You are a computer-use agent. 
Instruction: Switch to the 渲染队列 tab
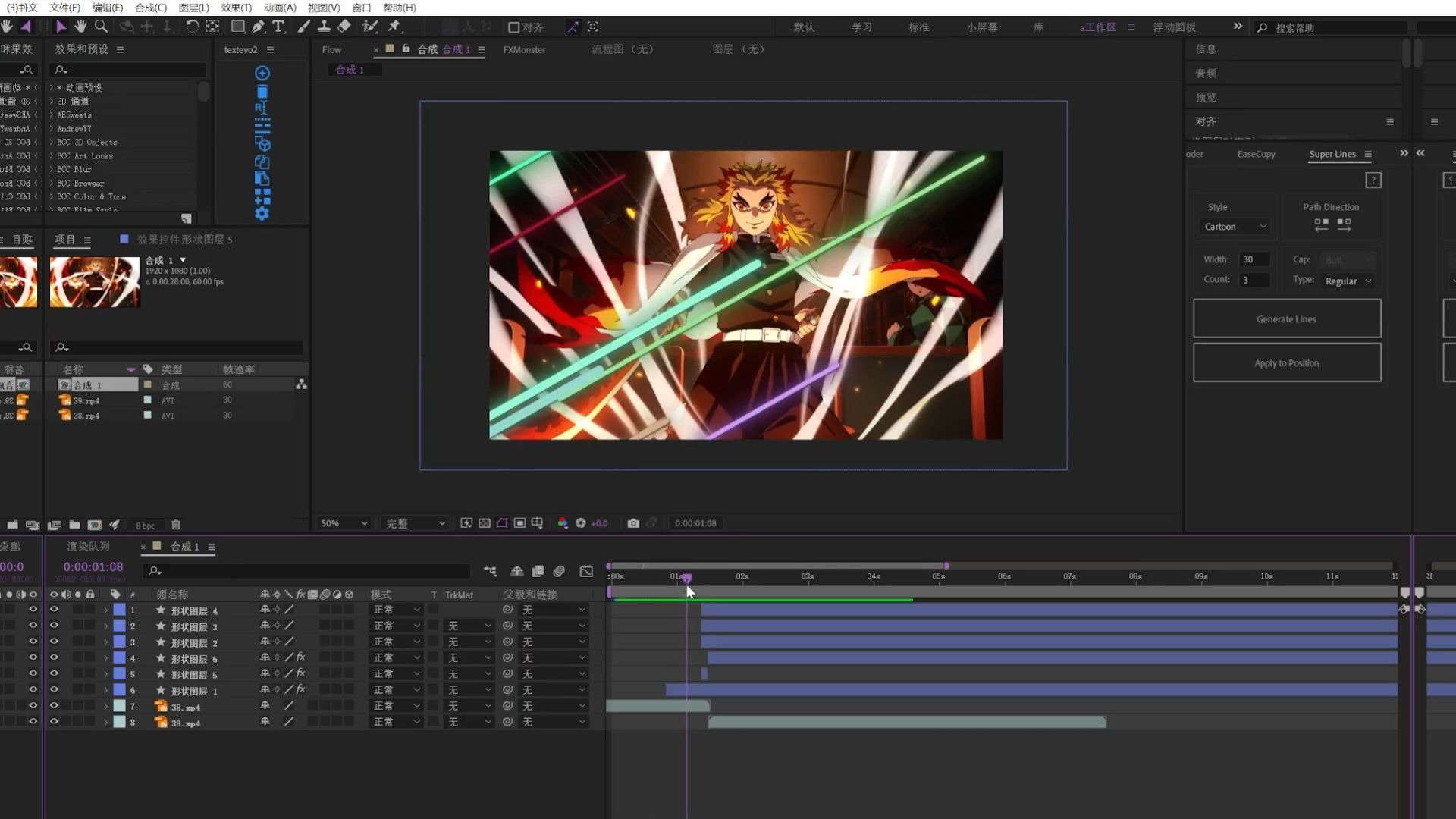[x=88, y=547]
